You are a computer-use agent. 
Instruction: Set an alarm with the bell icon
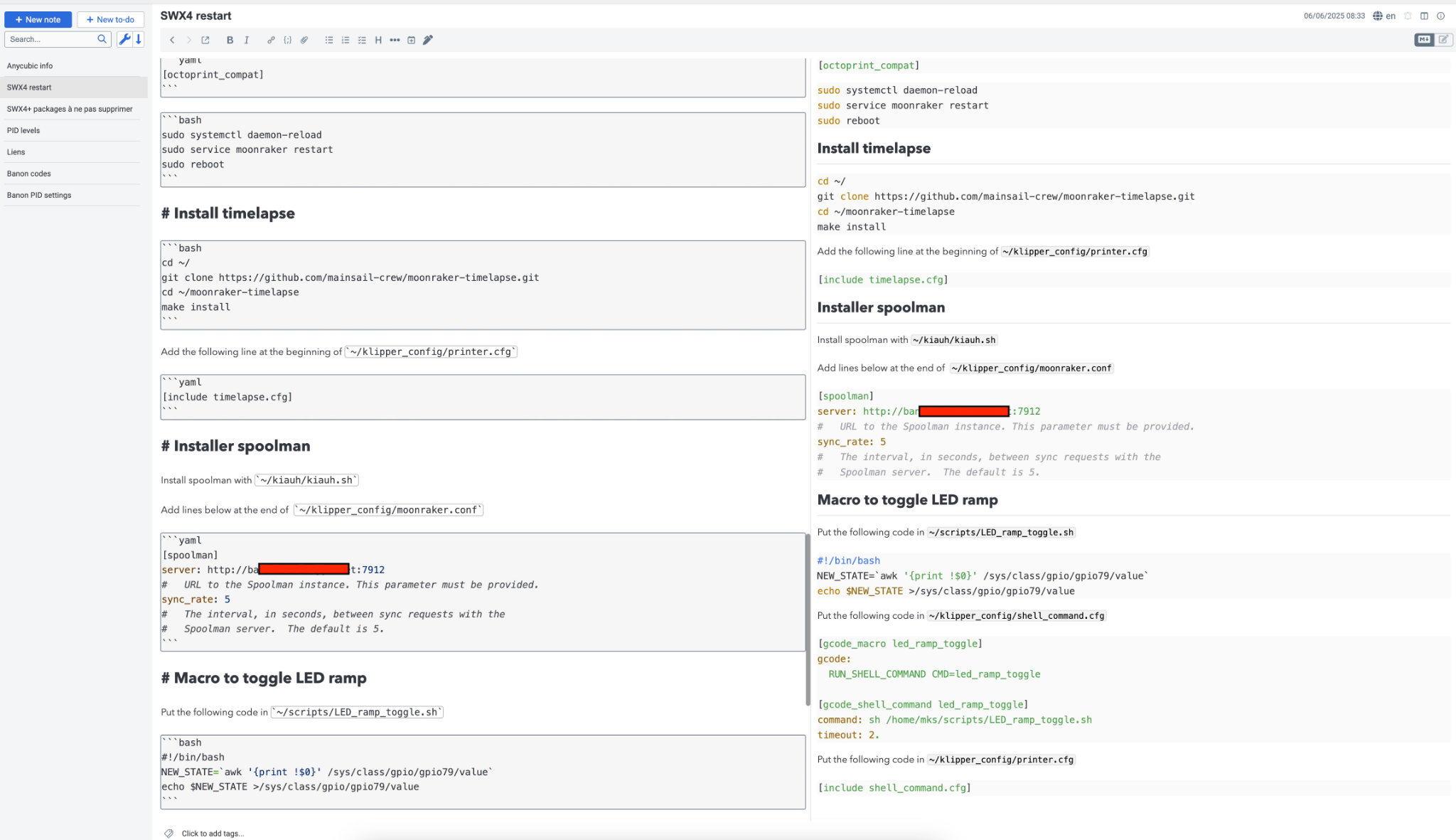[1408, 16]
